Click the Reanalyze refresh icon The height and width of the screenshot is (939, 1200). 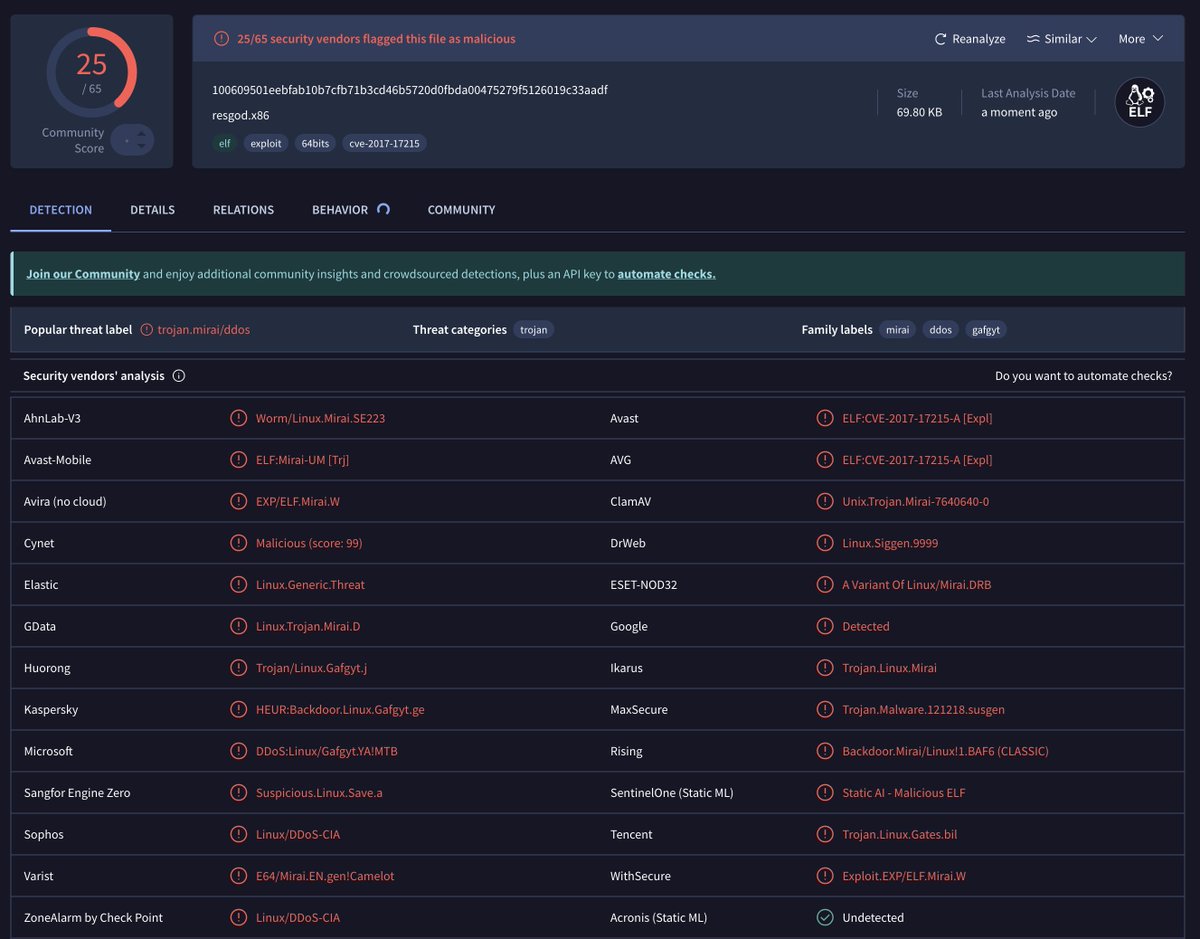[x=940, y=39]
